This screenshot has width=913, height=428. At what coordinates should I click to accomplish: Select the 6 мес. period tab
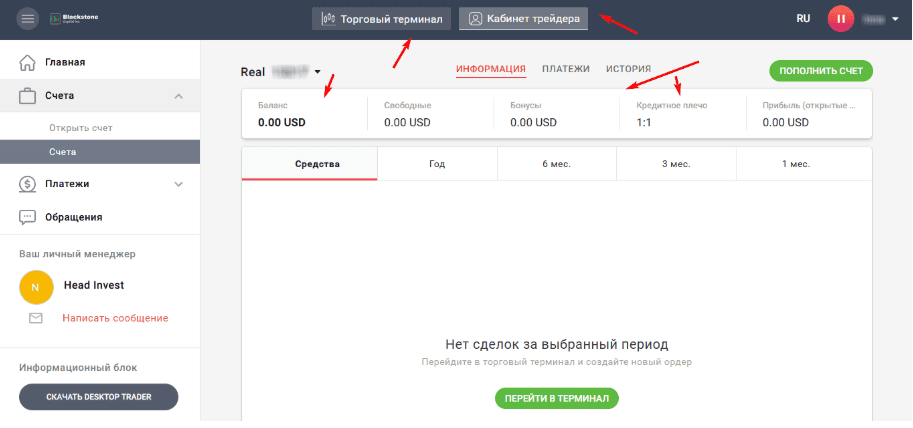pyautogui.click(x=557, y=164)
